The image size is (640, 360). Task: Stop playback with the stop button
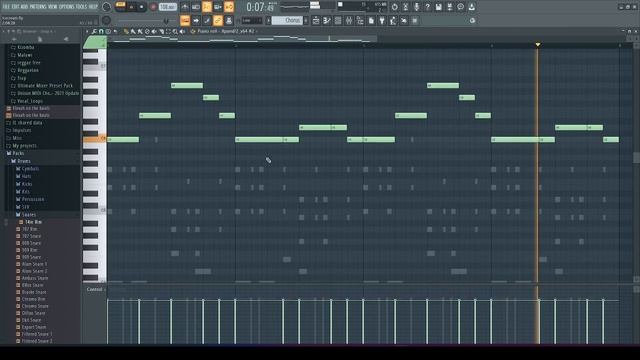pos(142,7)
